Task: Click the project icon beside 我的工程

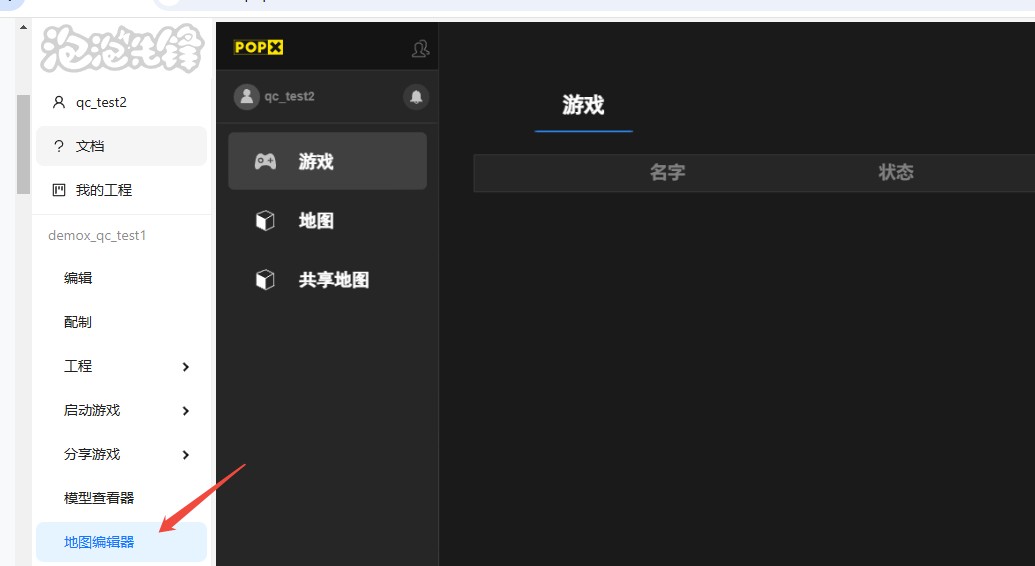Action: point(59,190)
